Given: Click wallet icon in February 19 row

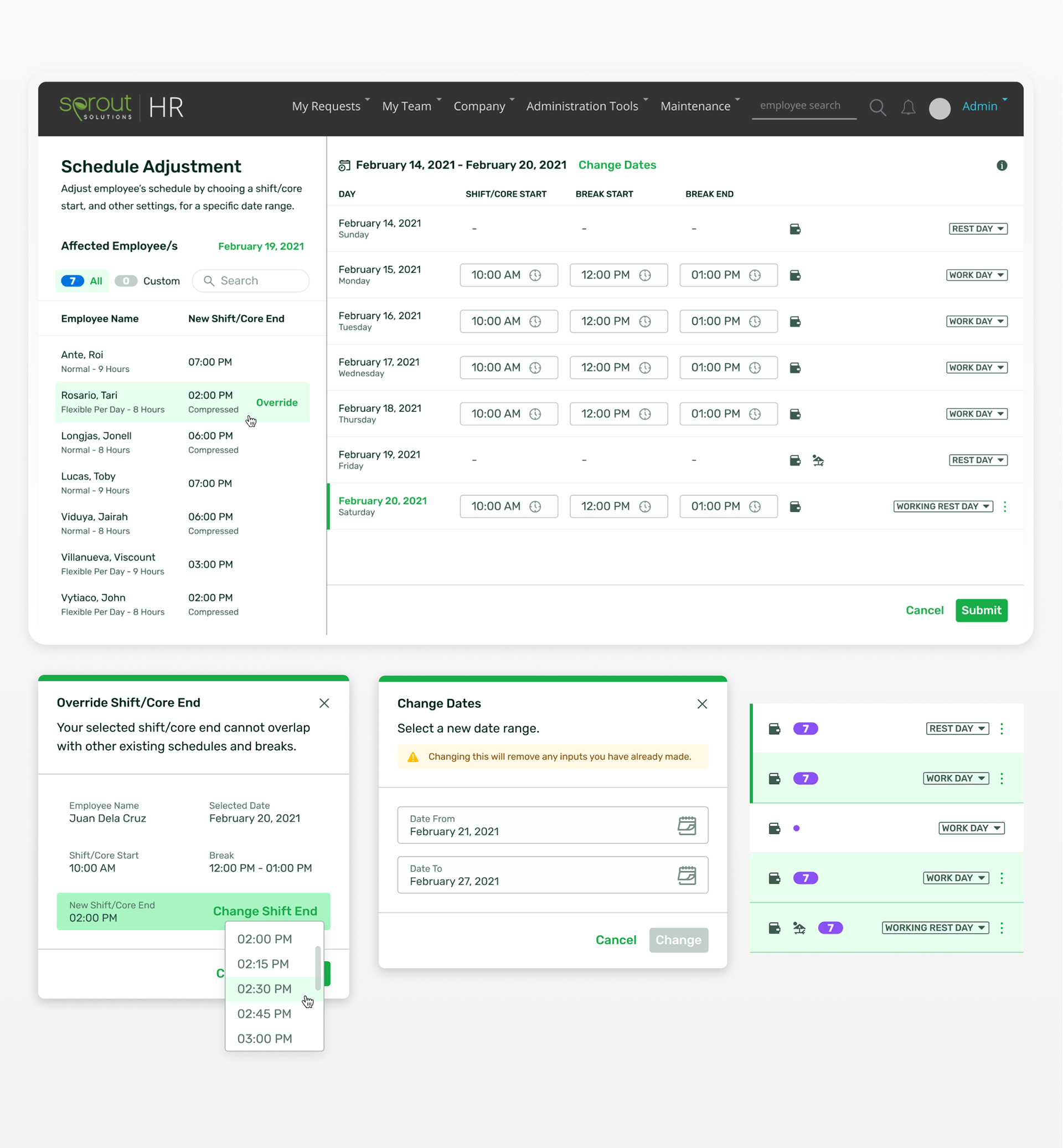Looking at the screenshot, I should coord(795,460).
